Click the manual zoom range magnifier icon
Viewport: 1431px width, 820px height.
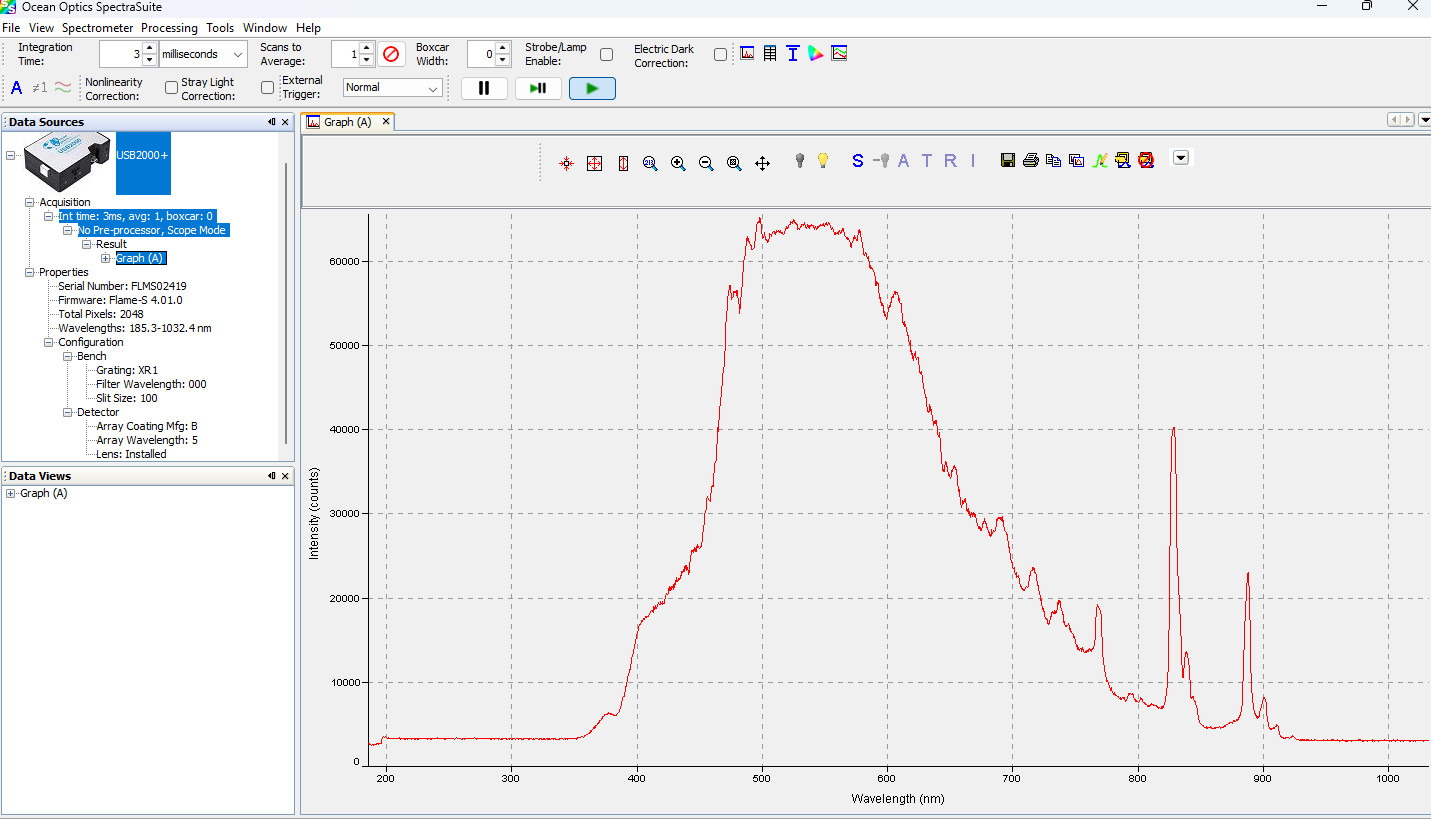pyautogui.click(x=650, y=163)
